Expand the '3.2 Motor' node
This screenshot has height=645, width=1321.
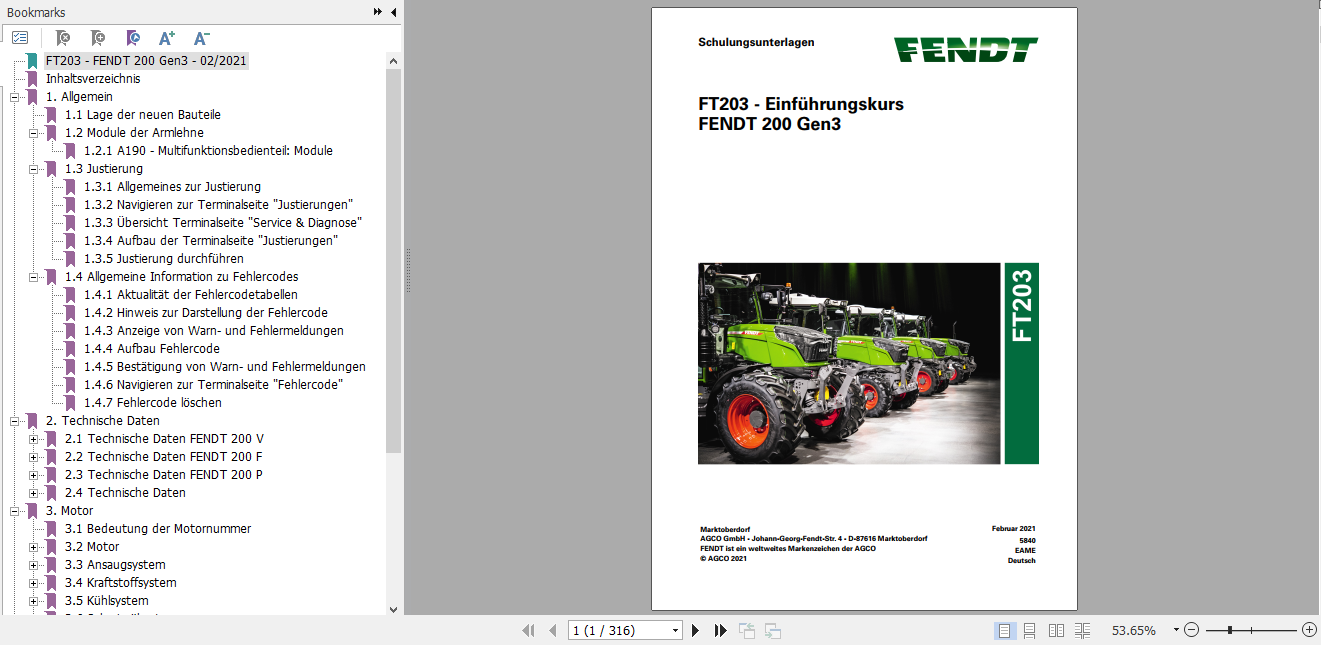coord(33,547)
